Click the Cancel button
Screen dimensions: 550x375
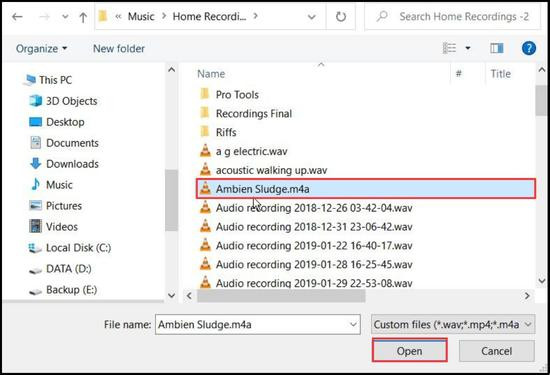pyautogui.click(x=496, y=351)
